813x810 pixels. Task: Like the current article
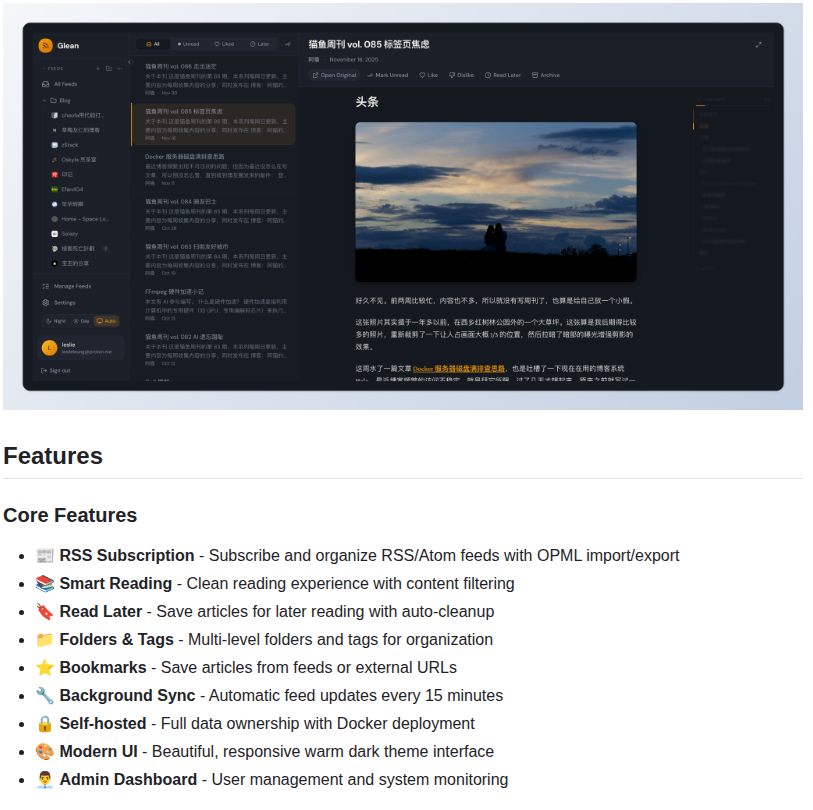click(429, 75)
